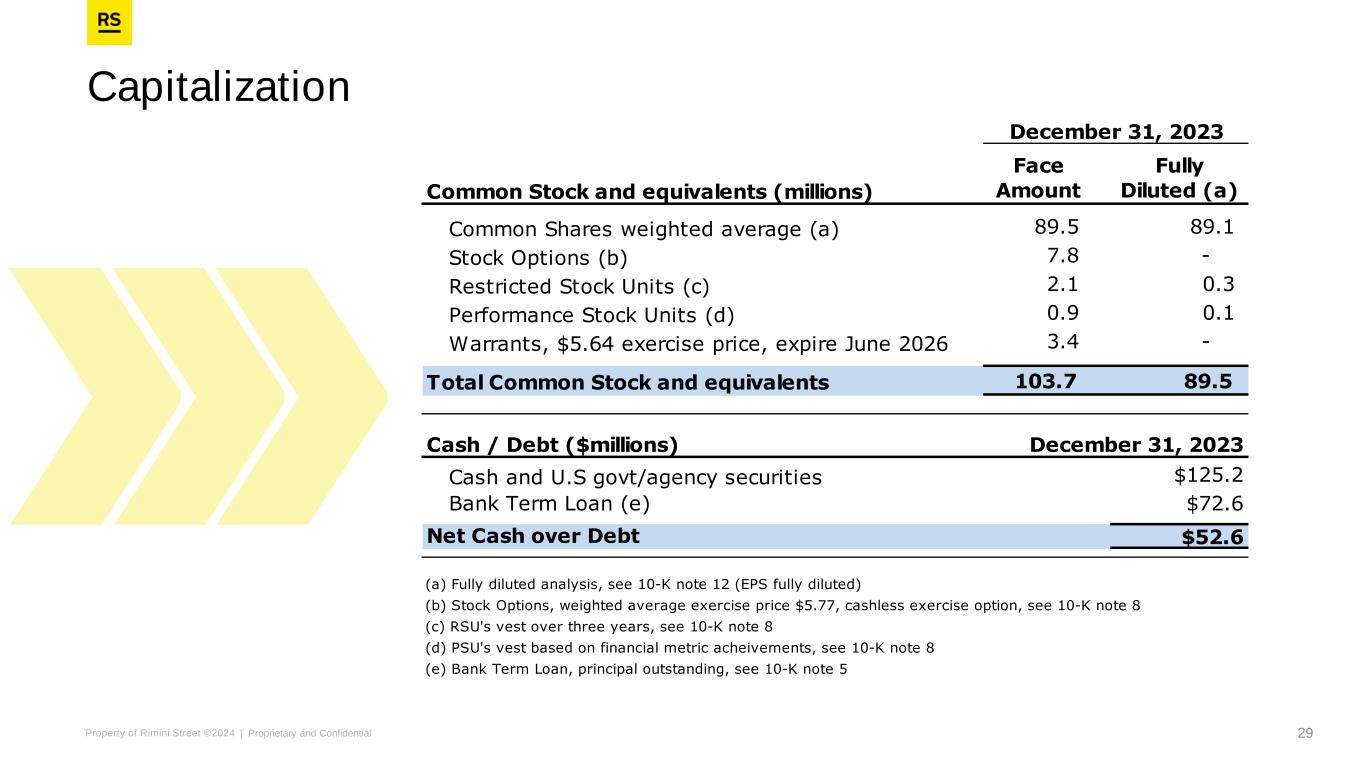Viewport: 1365px width, 768px height.
Task: Click the Warrants $5.64 exercise price row
Action: pyautogui.click(x=698, y=345)
